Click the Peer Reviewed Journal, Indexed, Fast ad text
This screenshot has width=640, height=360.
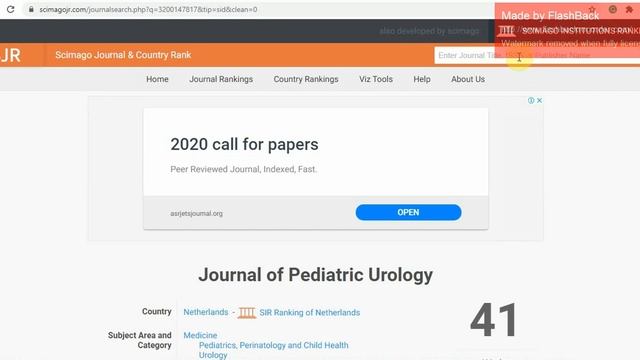pyautogui.click(x=244, y=169)
